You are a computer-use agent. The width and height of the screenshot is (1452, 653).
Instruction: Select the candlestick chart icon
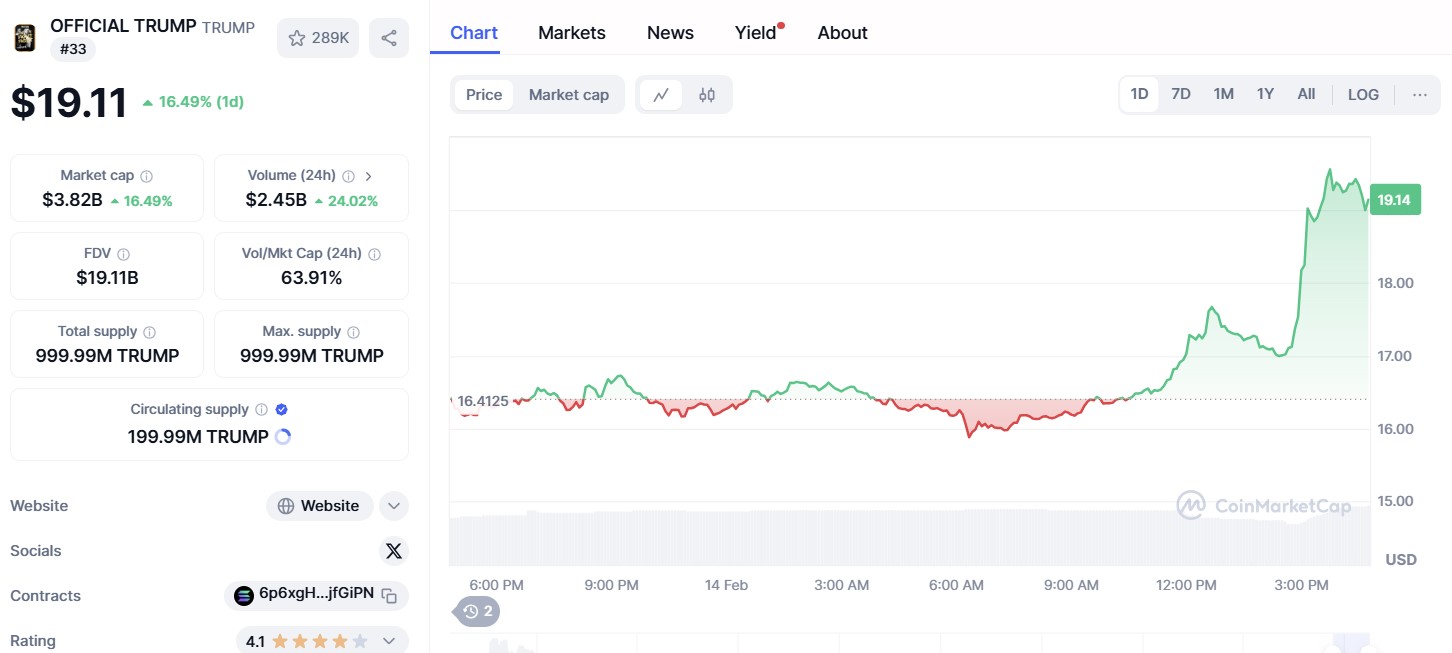coord(707,95)
